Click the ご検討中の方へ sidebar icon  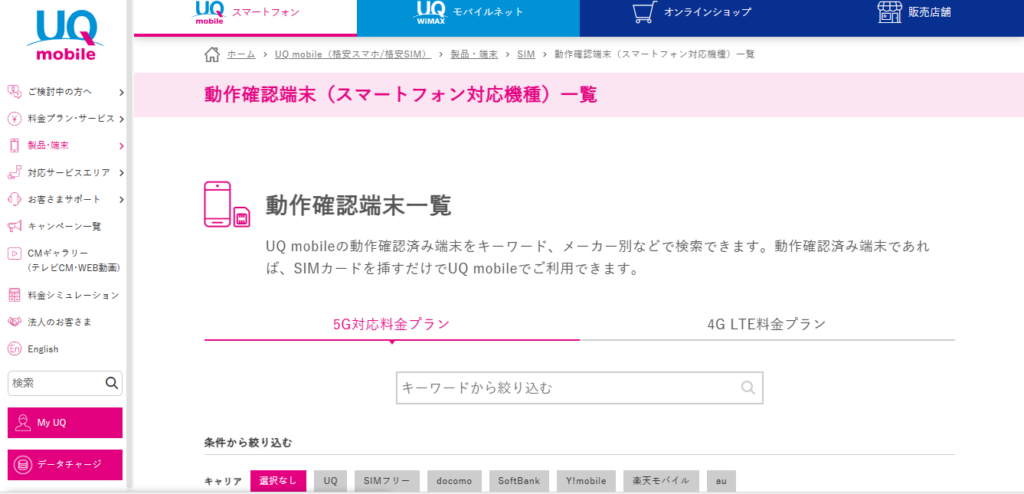(14, 92)
